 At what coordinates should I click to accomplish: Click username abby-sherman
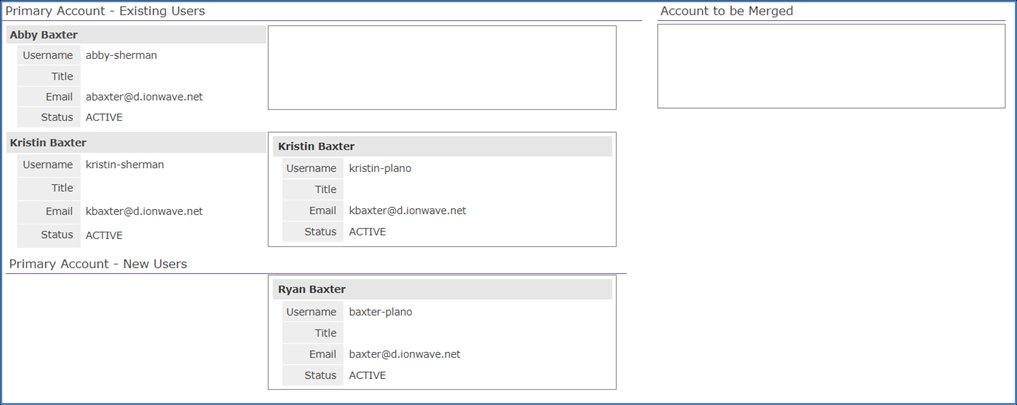pos(121,55)
